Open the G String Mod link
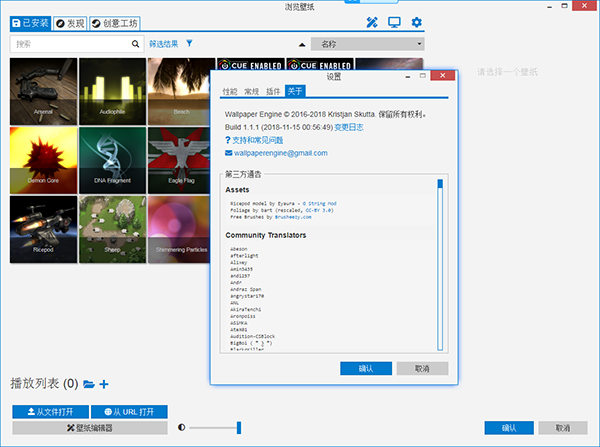600x447 pixels. (319, 204)
